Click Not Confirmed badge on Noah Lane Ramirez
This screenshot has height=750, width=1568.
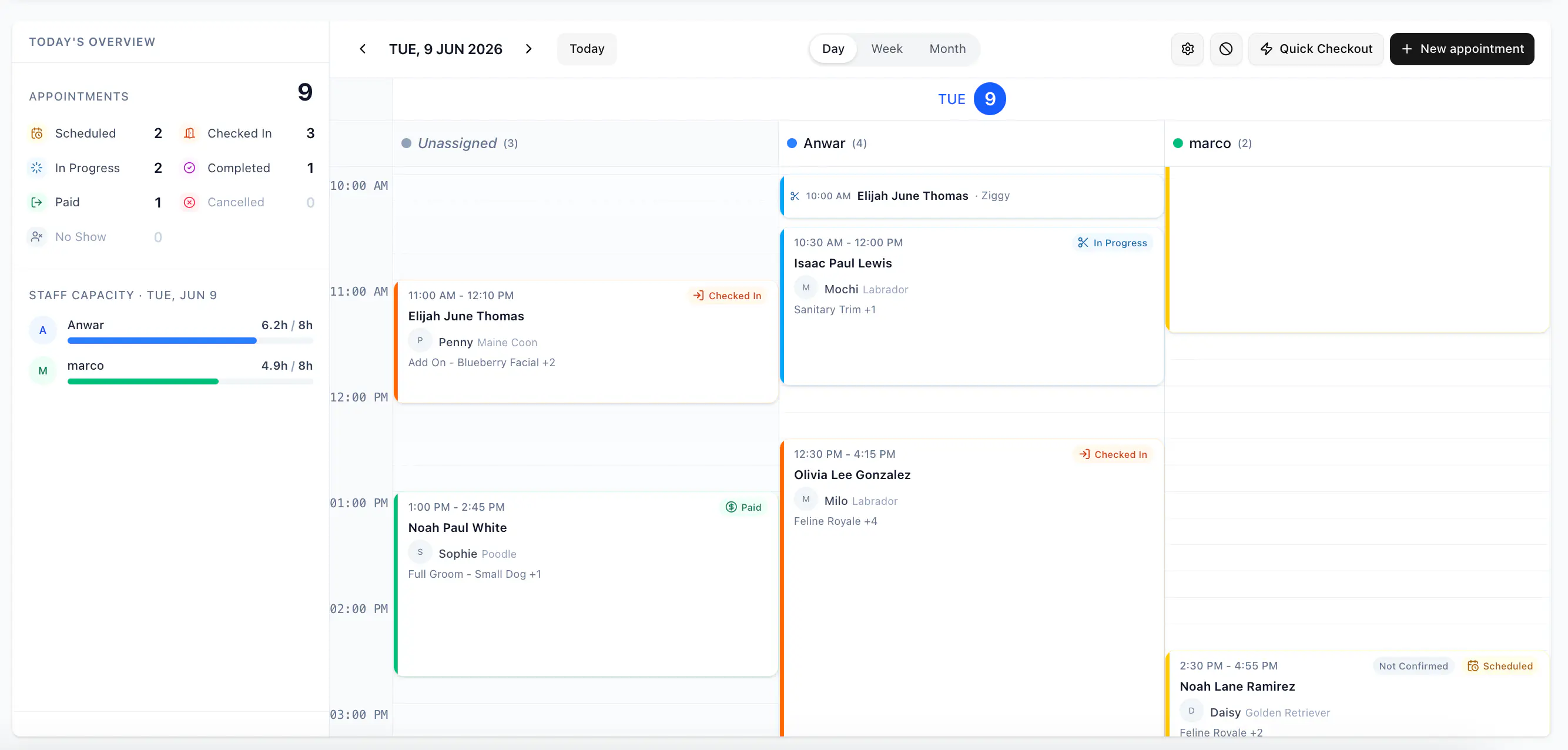click(x=1413, y=666)
